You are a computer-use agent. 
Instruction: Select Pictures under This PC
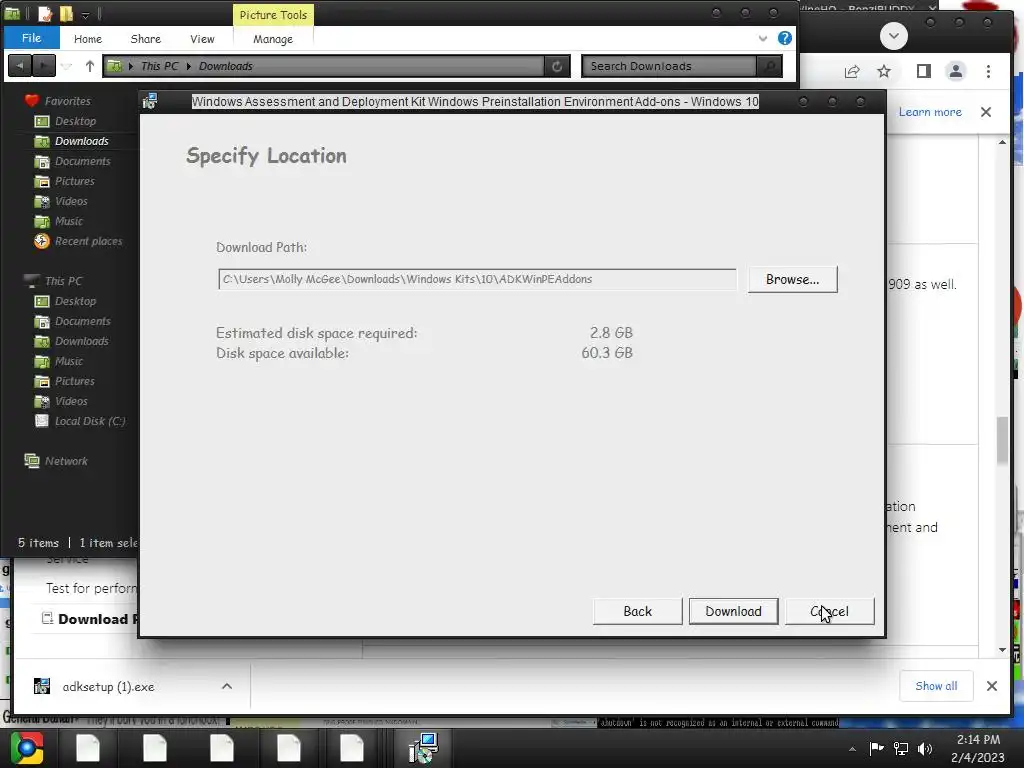[74, 381]
